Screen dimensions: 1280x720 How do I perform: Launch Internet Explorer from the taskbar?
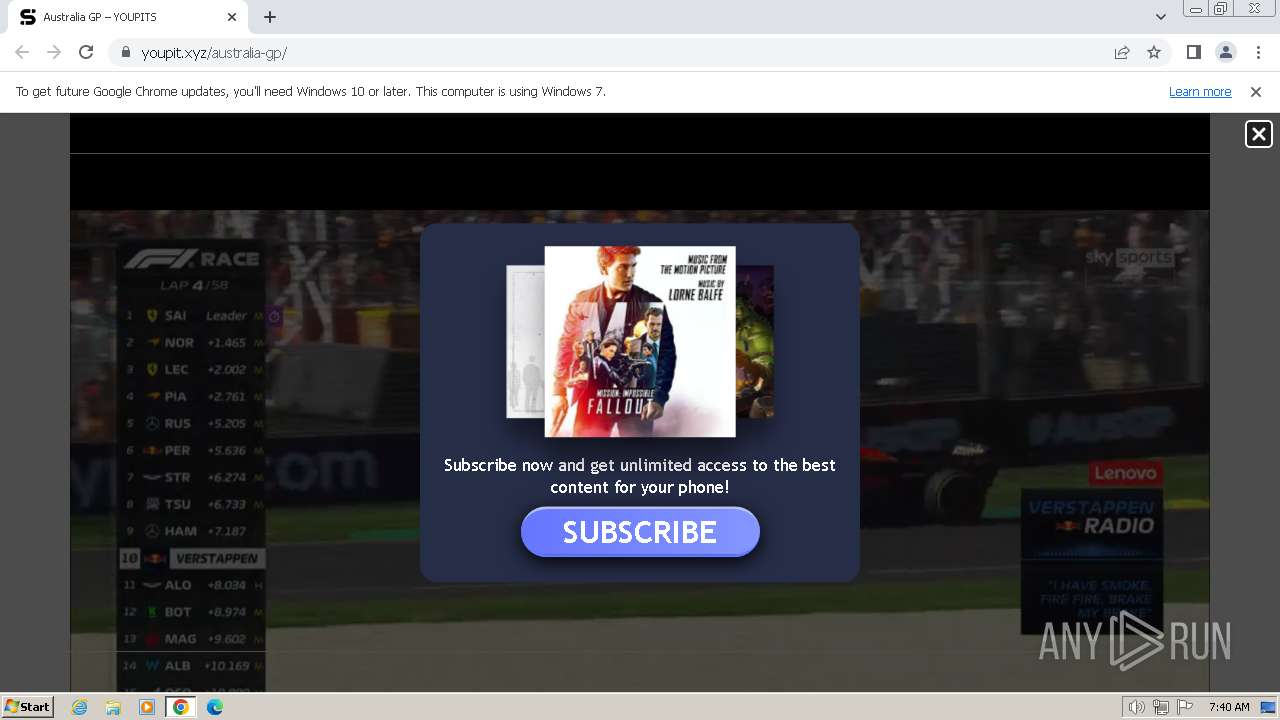click(x=80, y=707)
